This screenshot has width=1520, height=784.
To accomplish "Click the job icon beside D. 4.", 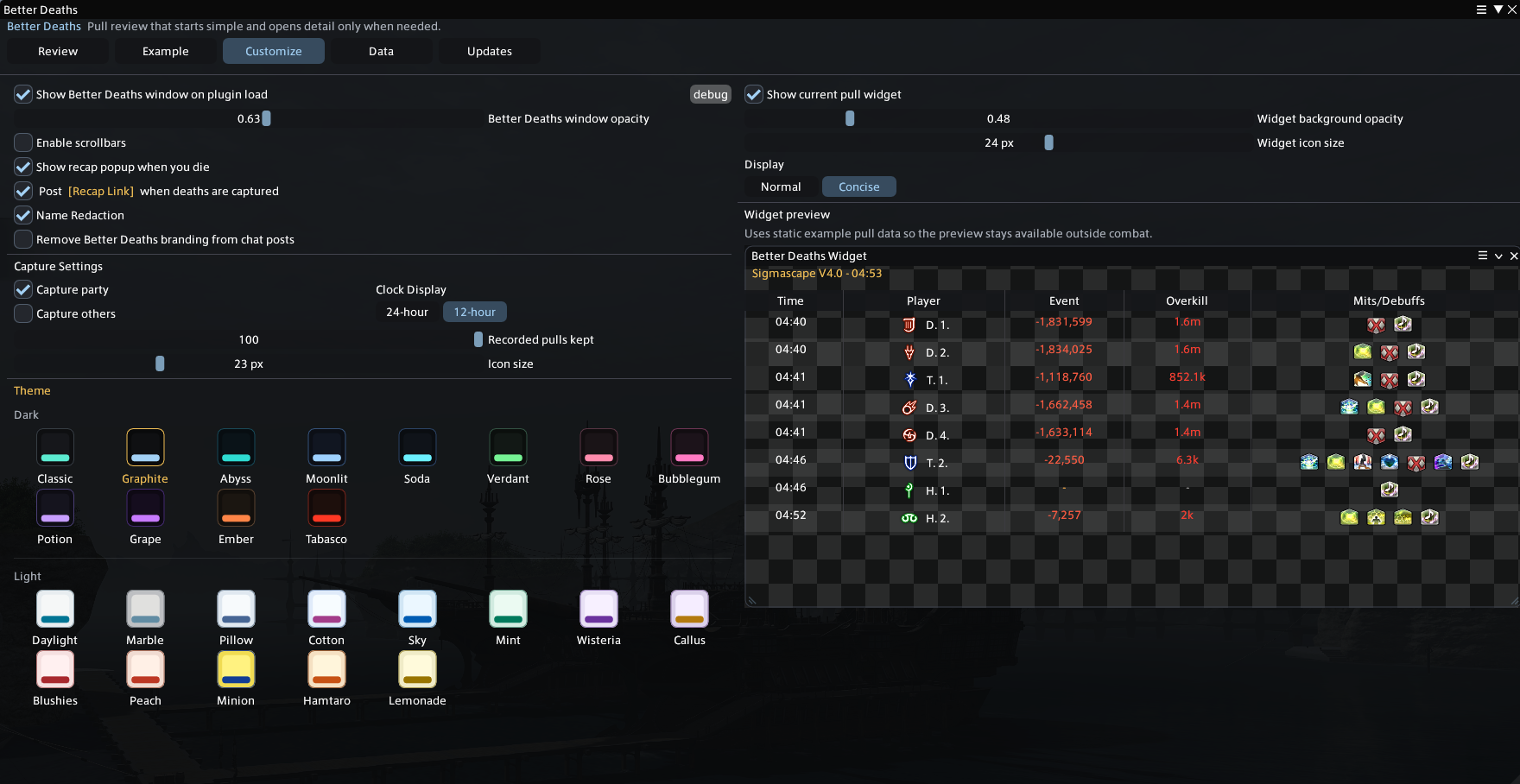I will [x=909, y=435].
